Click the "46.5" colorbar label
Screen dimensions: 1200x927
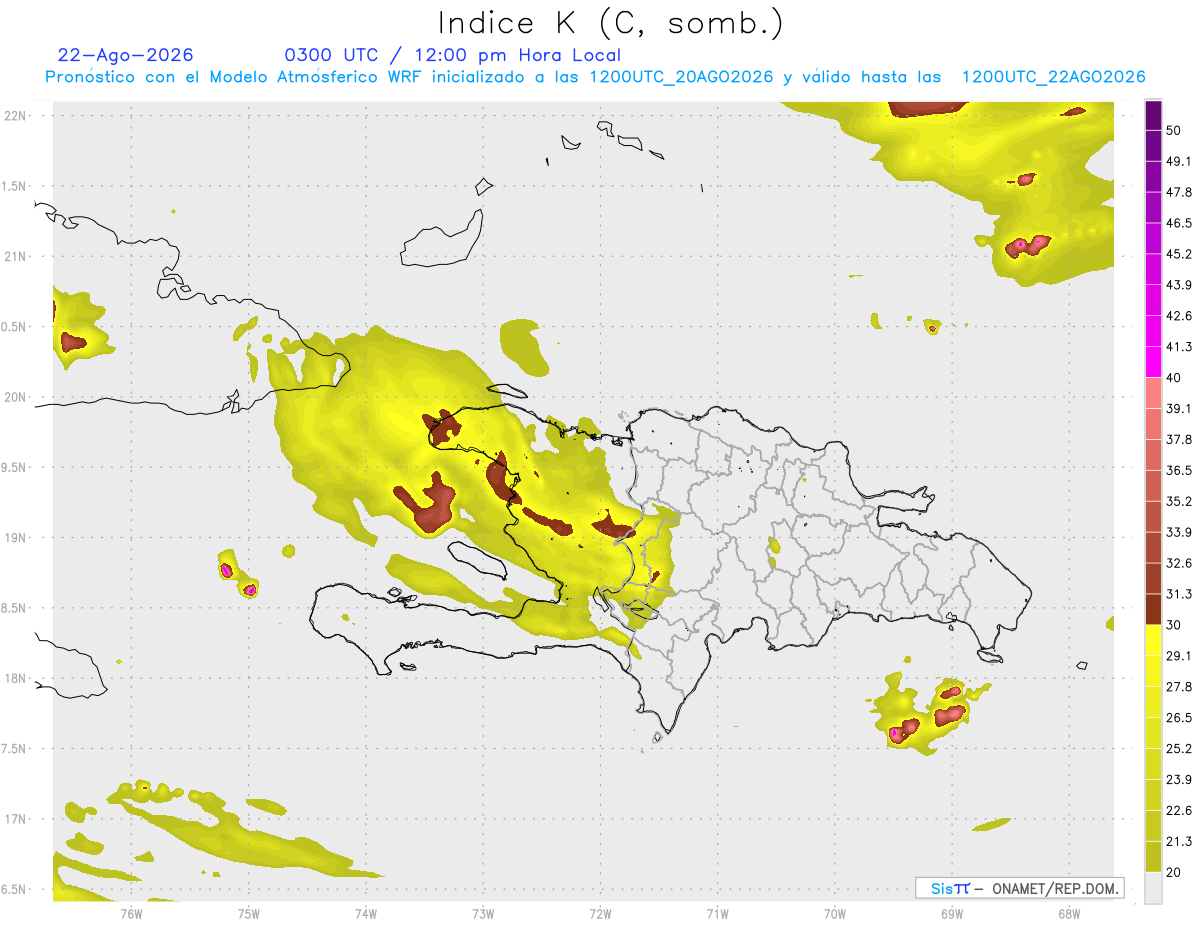[x=1179, y=223]
